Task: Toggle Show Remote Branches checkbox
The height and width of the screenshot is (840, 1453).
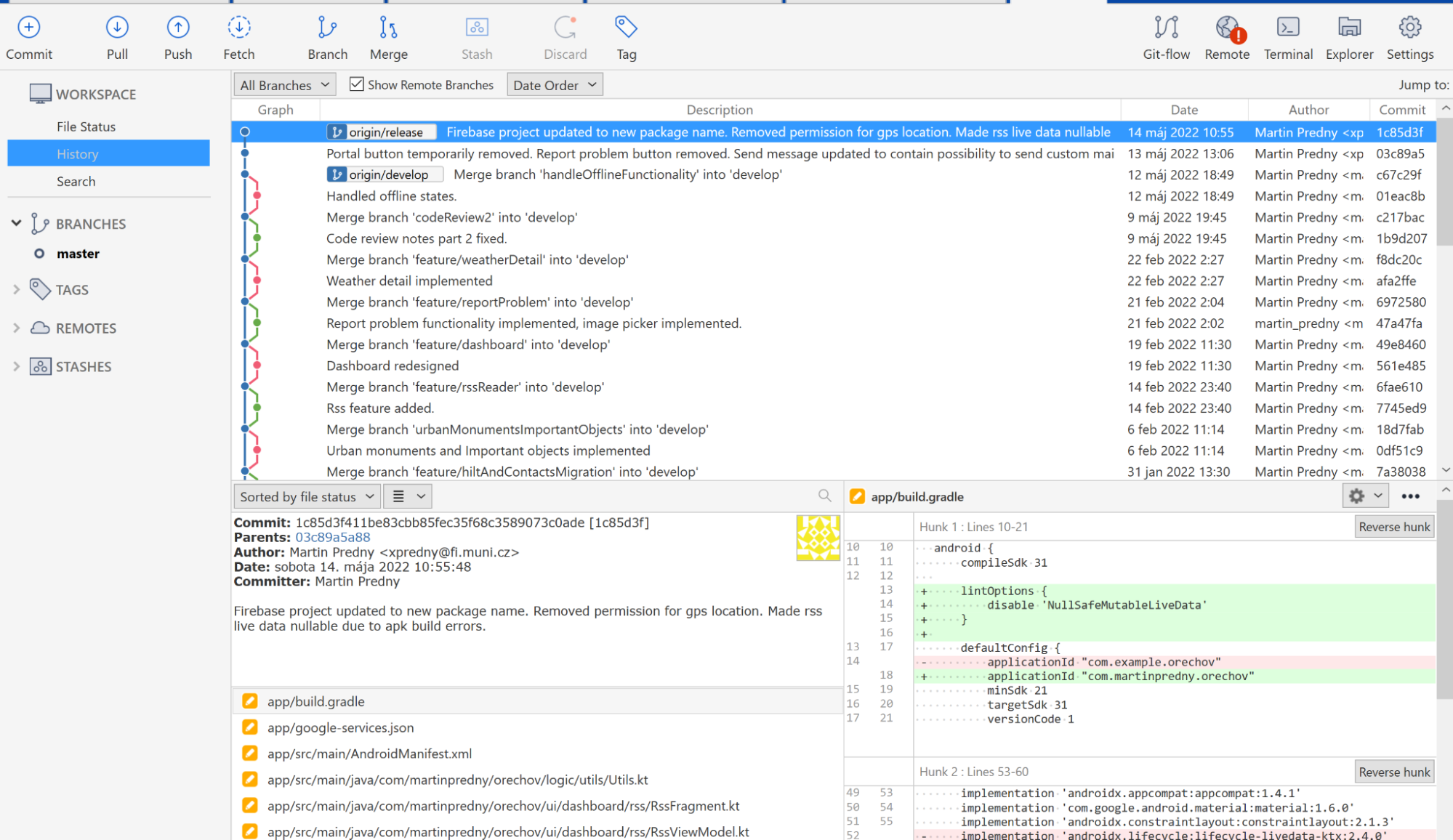Action: [x=356, y=84]
